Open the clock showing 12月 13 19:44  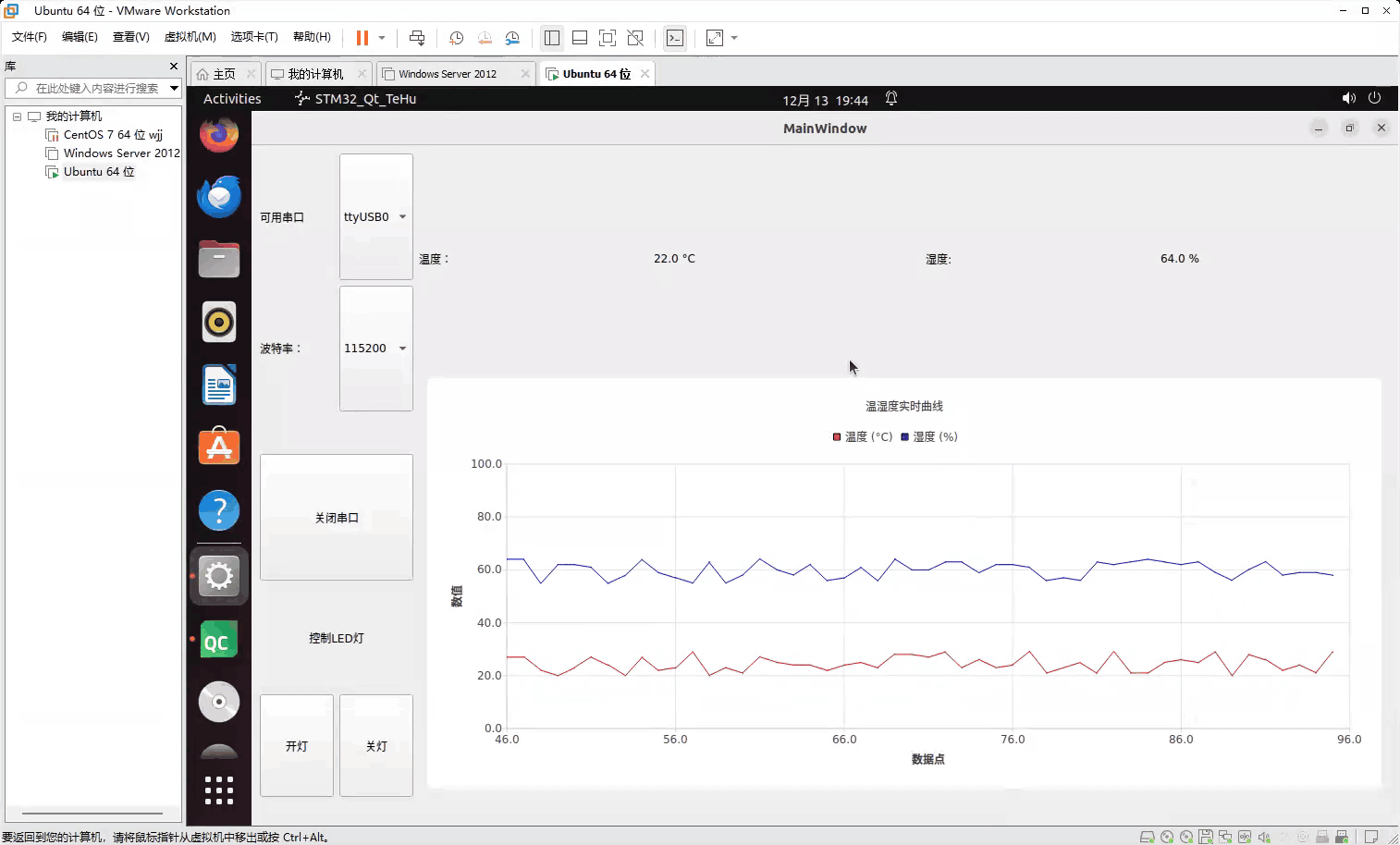[825, 100]
